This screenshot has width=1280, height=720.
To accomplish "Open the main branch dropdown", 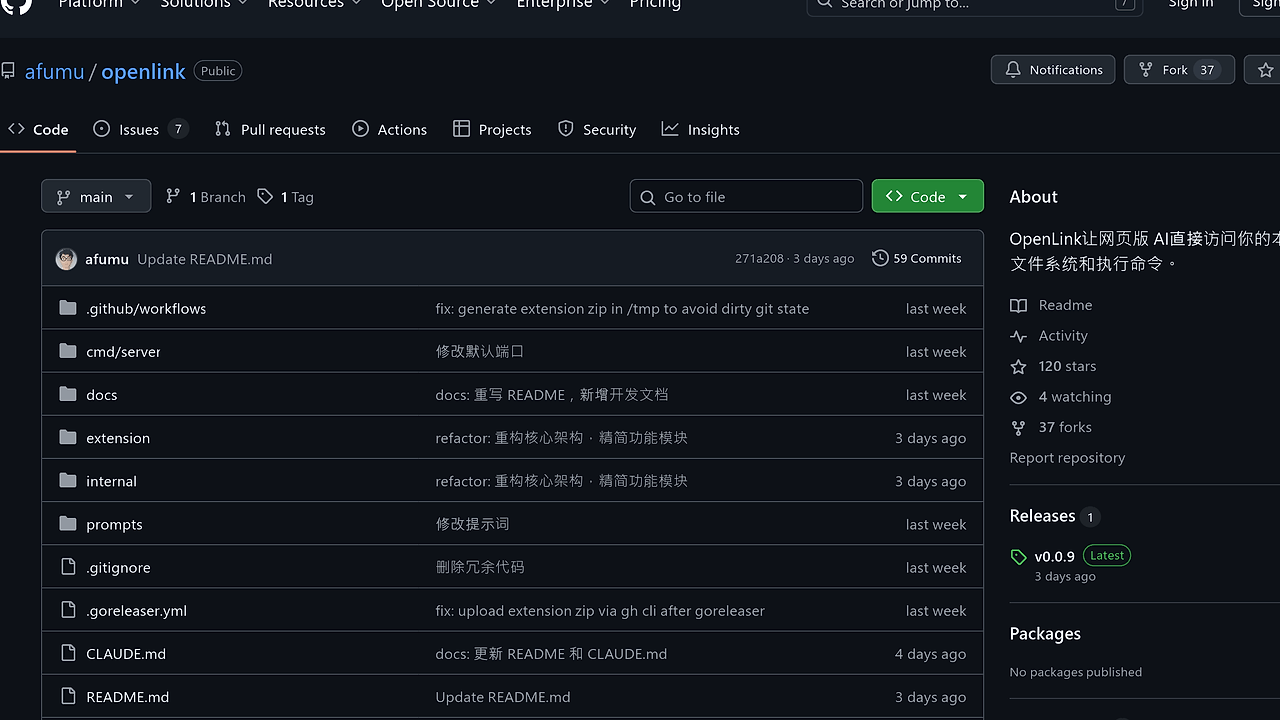I will [96, 196].
